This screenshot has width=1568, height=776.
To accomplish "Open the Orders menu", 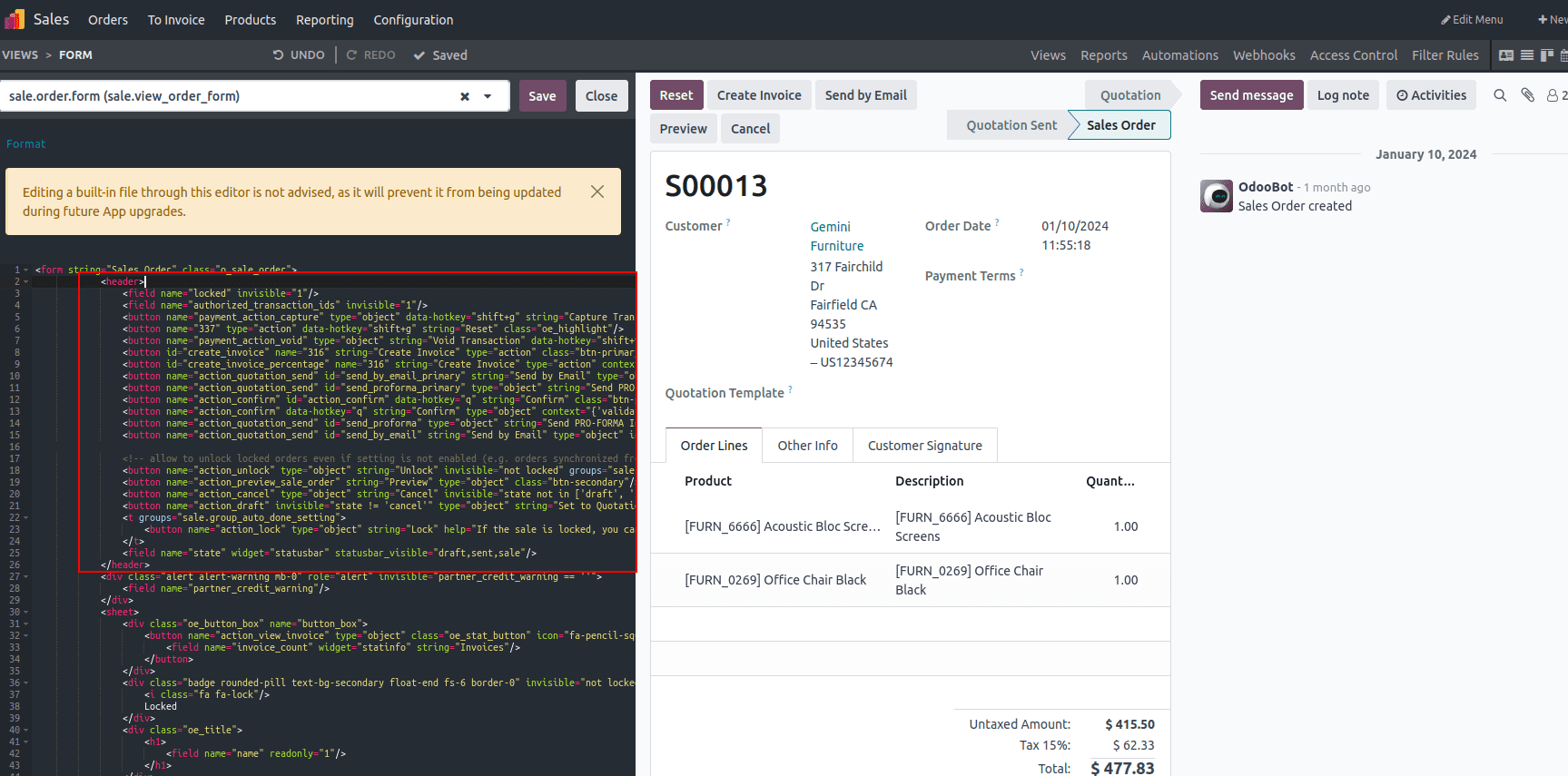I will [108, 20].
